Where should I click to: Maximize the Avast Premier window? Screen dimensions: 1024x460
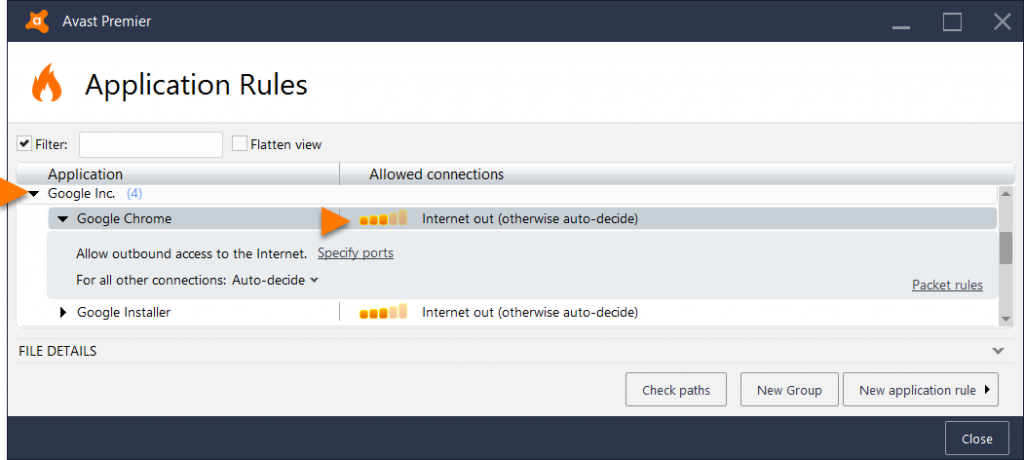pos(952,21)
